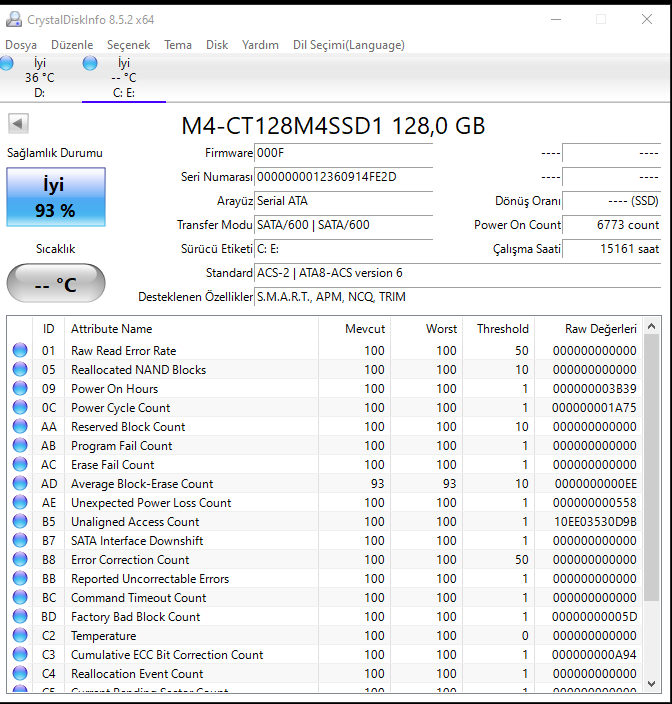Select the C: E: drive status orb
The width and height of the screenshot is (672, 704).
pyautogui.click(x=91, y=64)
